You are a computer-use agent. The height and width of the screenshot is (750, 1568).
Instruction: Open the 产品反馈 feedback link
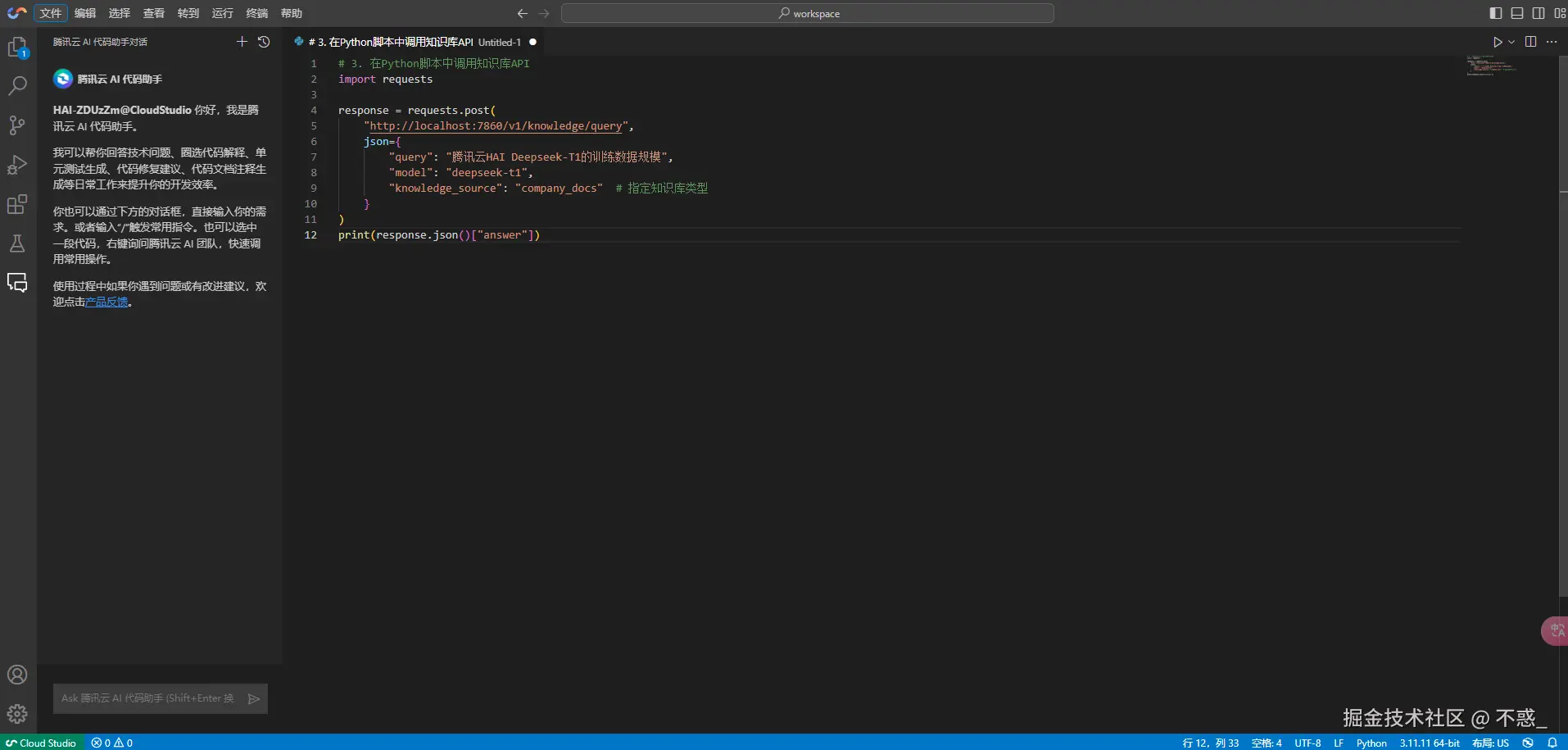[x=106, y=302]
